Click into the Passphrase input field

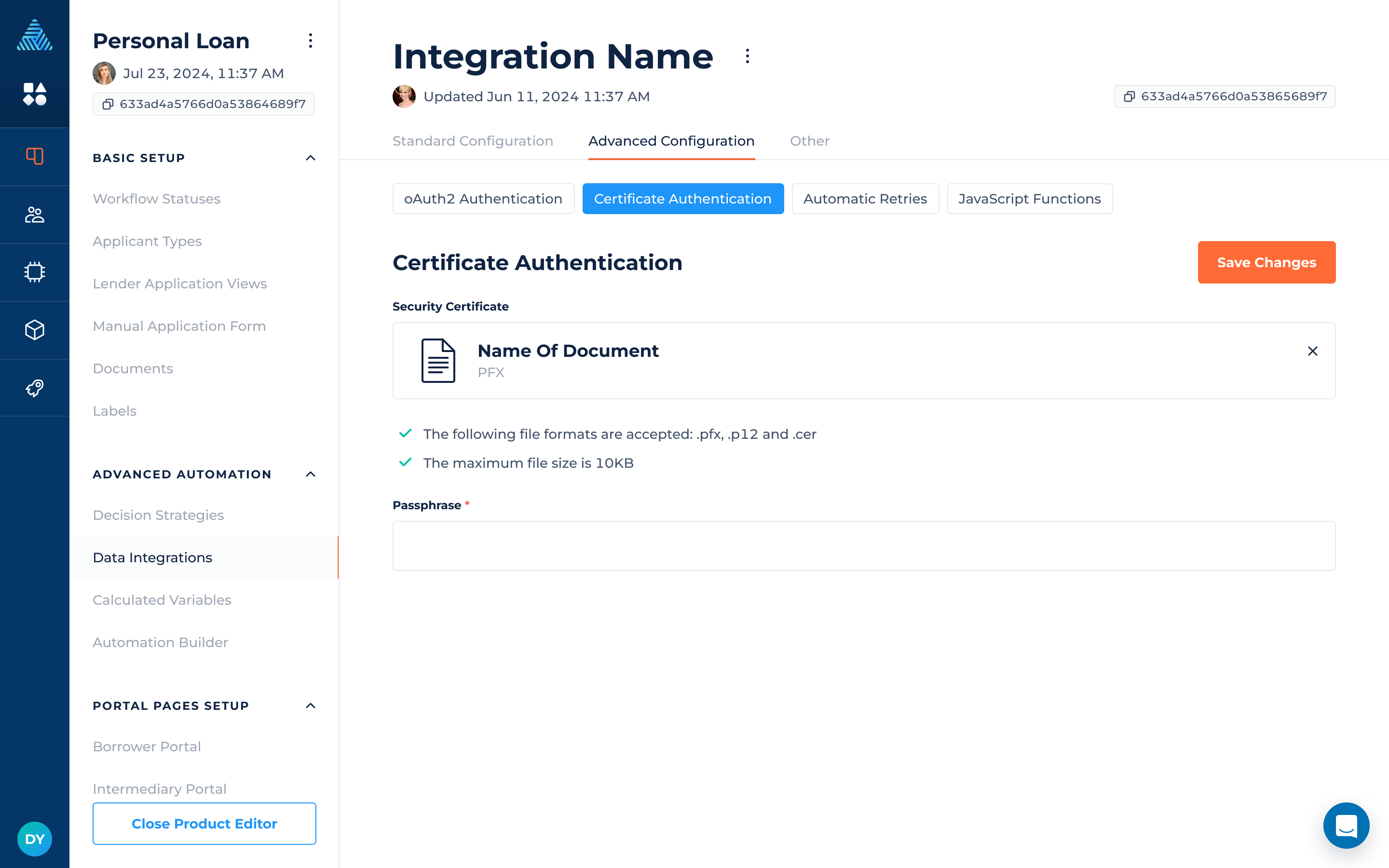pos(863,545)
